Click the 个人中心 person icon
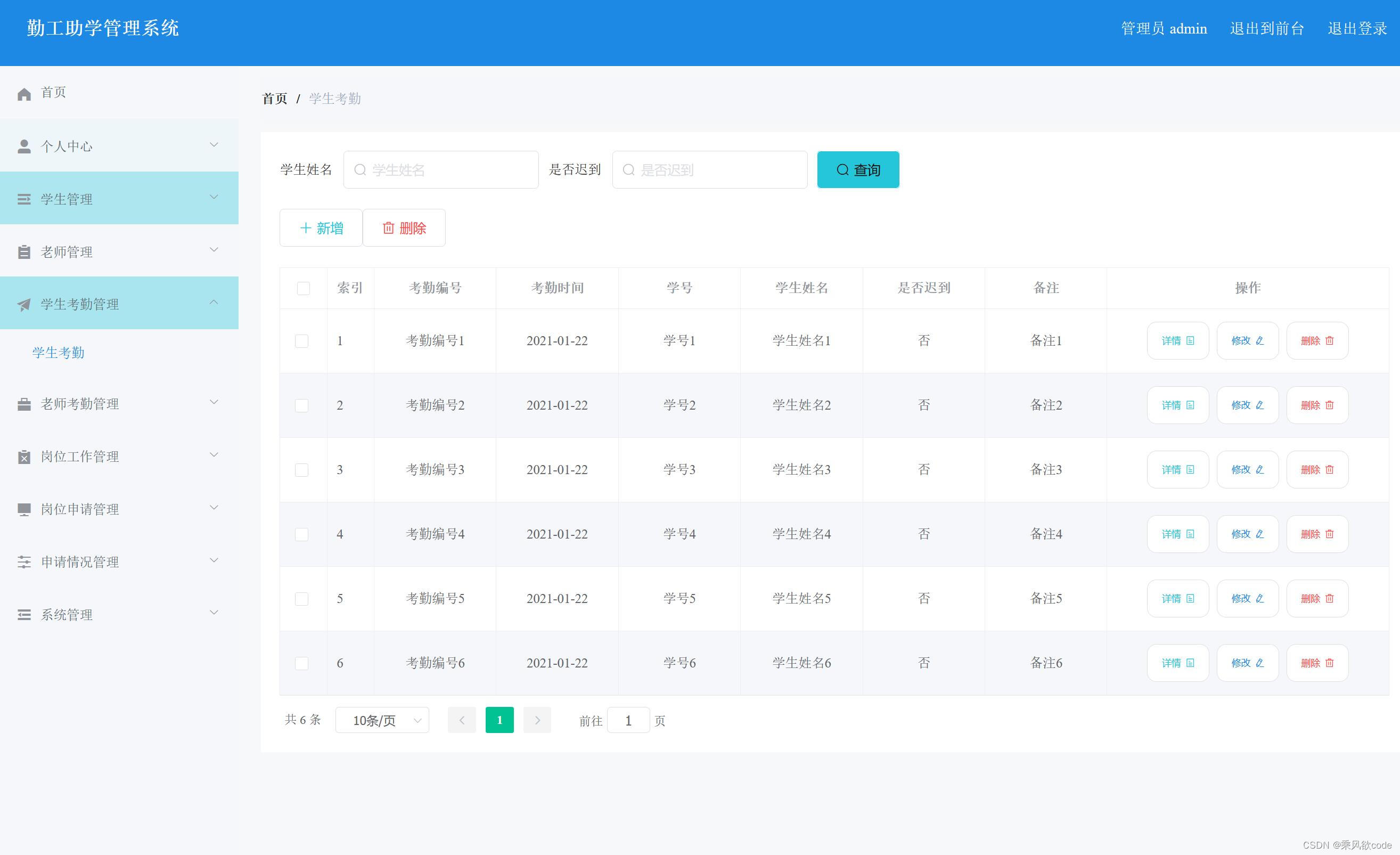The height and width of the screenshot is (855, 1400). pos(24,145)
